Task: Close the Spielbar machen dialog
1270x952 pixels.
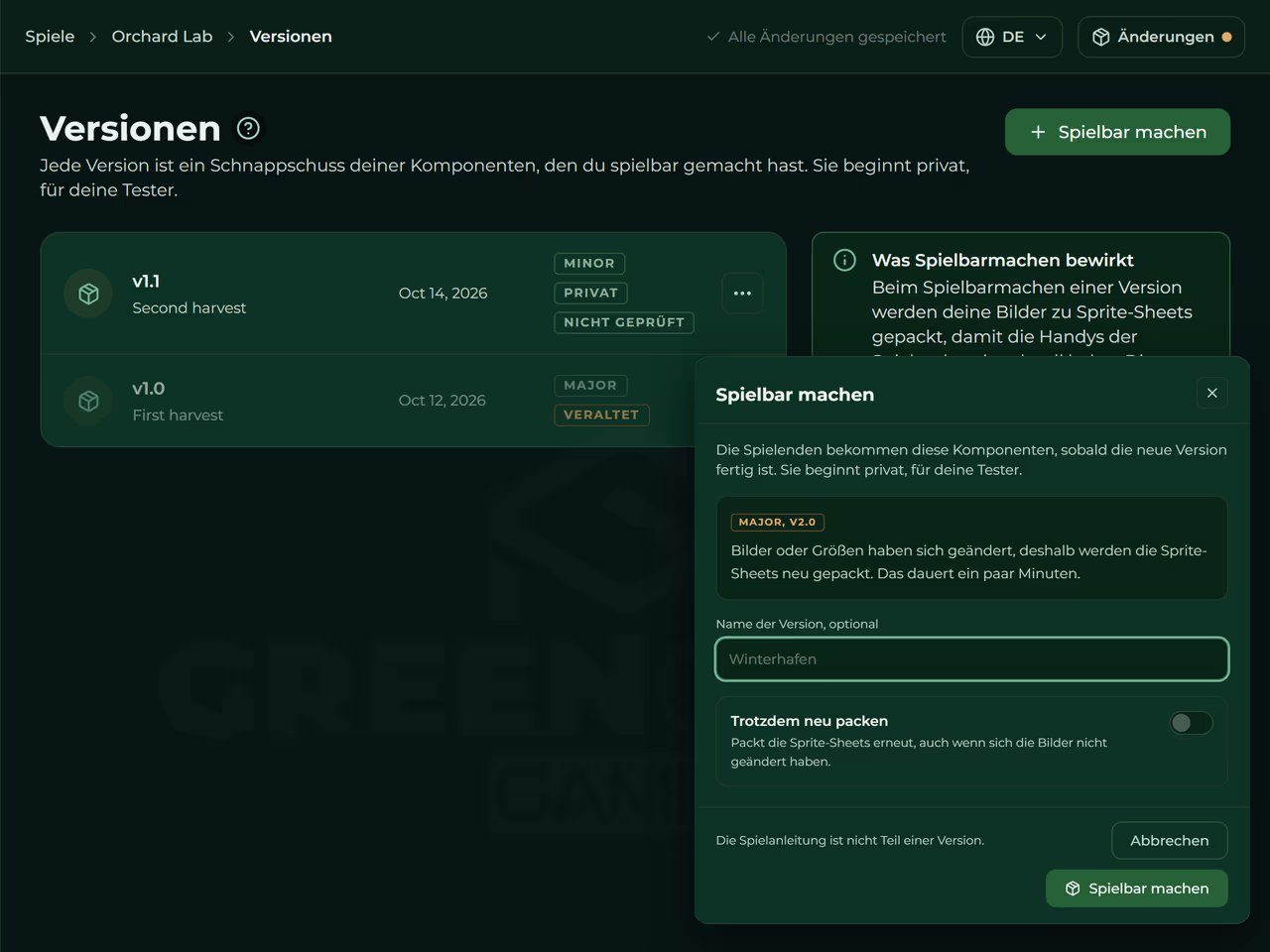Action: click(x=1212, y=393)
